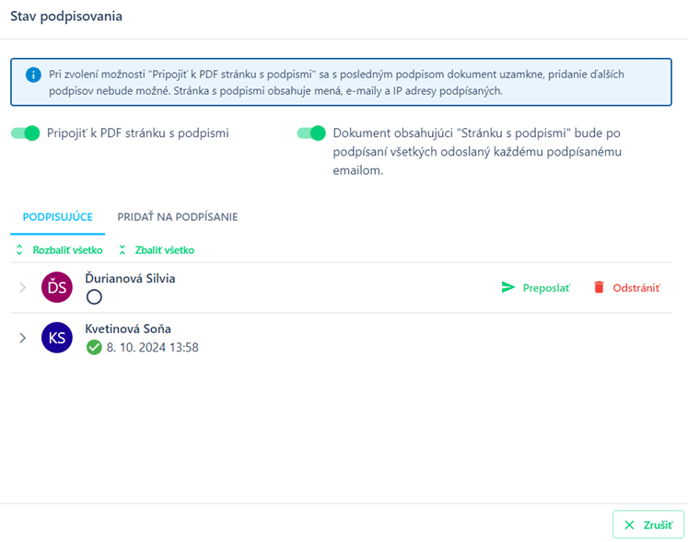This screenshot has height=542, width=688.
Task: Click the X icon on Zrušiť button
Action: pos(629,525)
